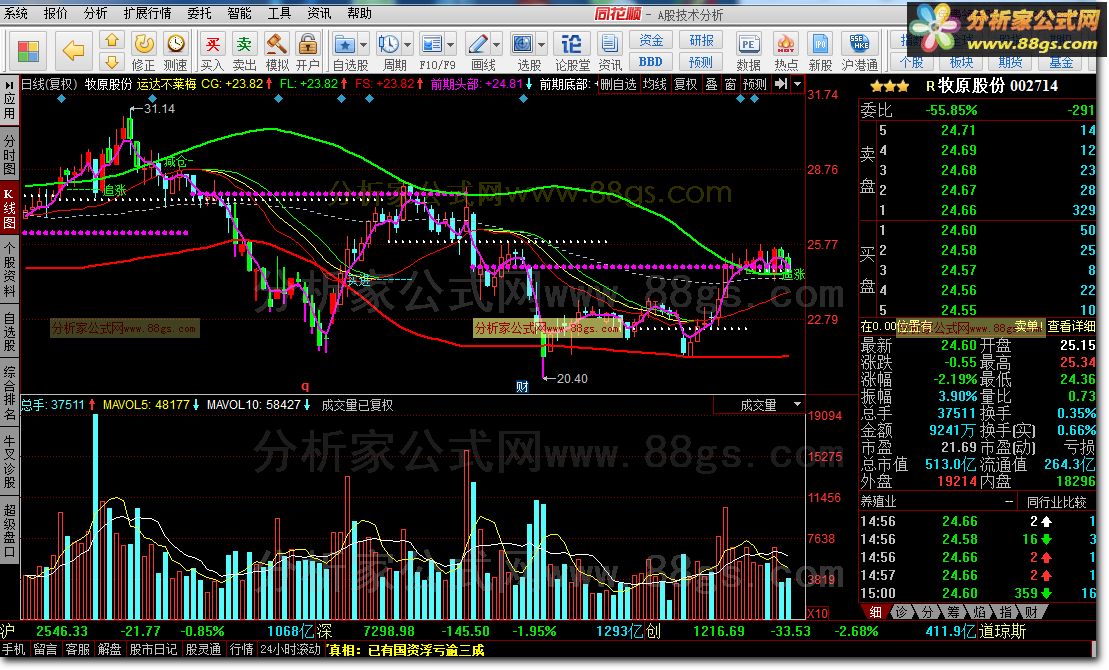
Task: Click the 研报 toolbar button
Action: point(701,40)
